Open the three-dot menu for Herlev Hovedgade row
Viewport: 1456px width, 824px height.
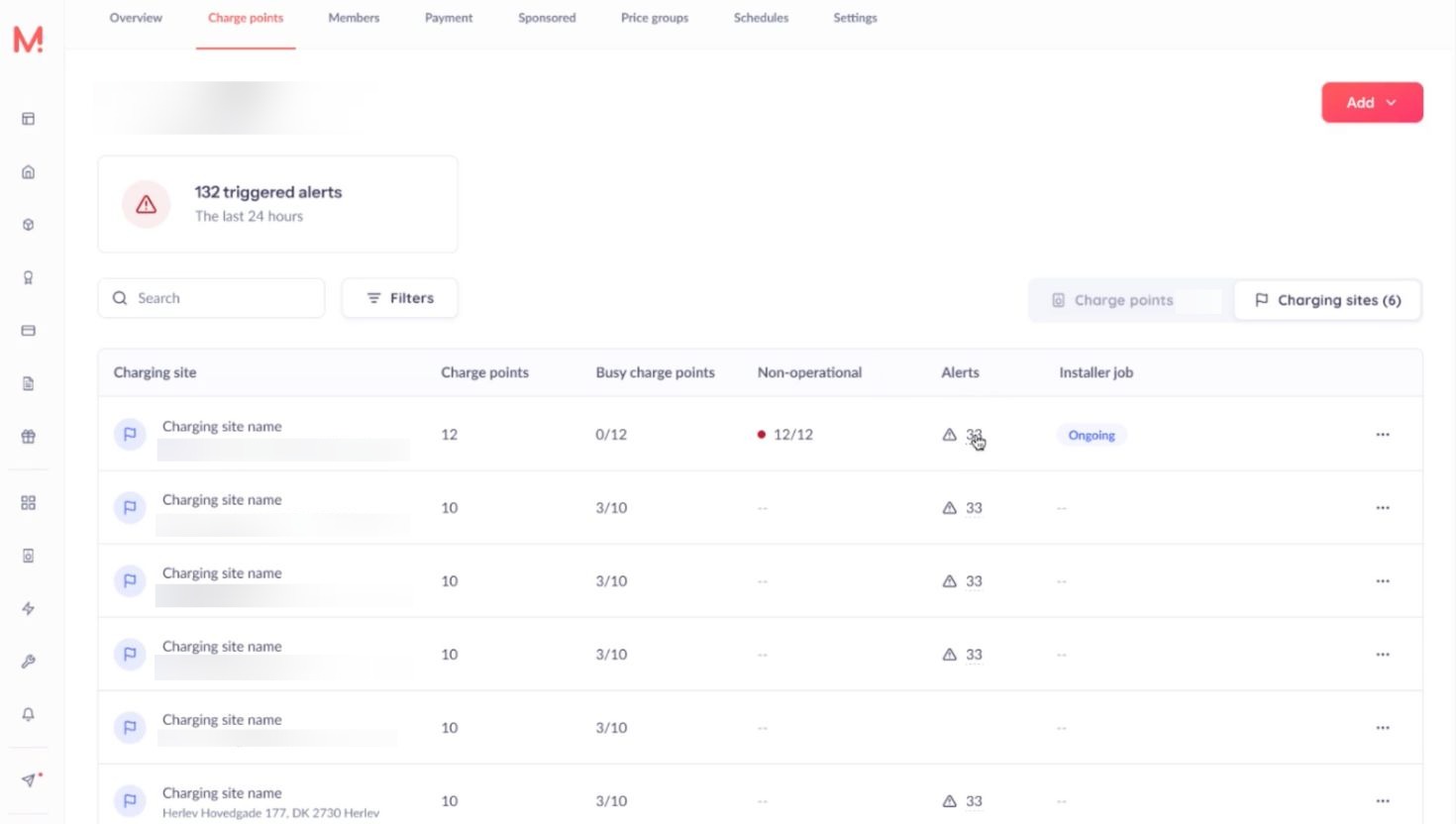[1383, 801]
